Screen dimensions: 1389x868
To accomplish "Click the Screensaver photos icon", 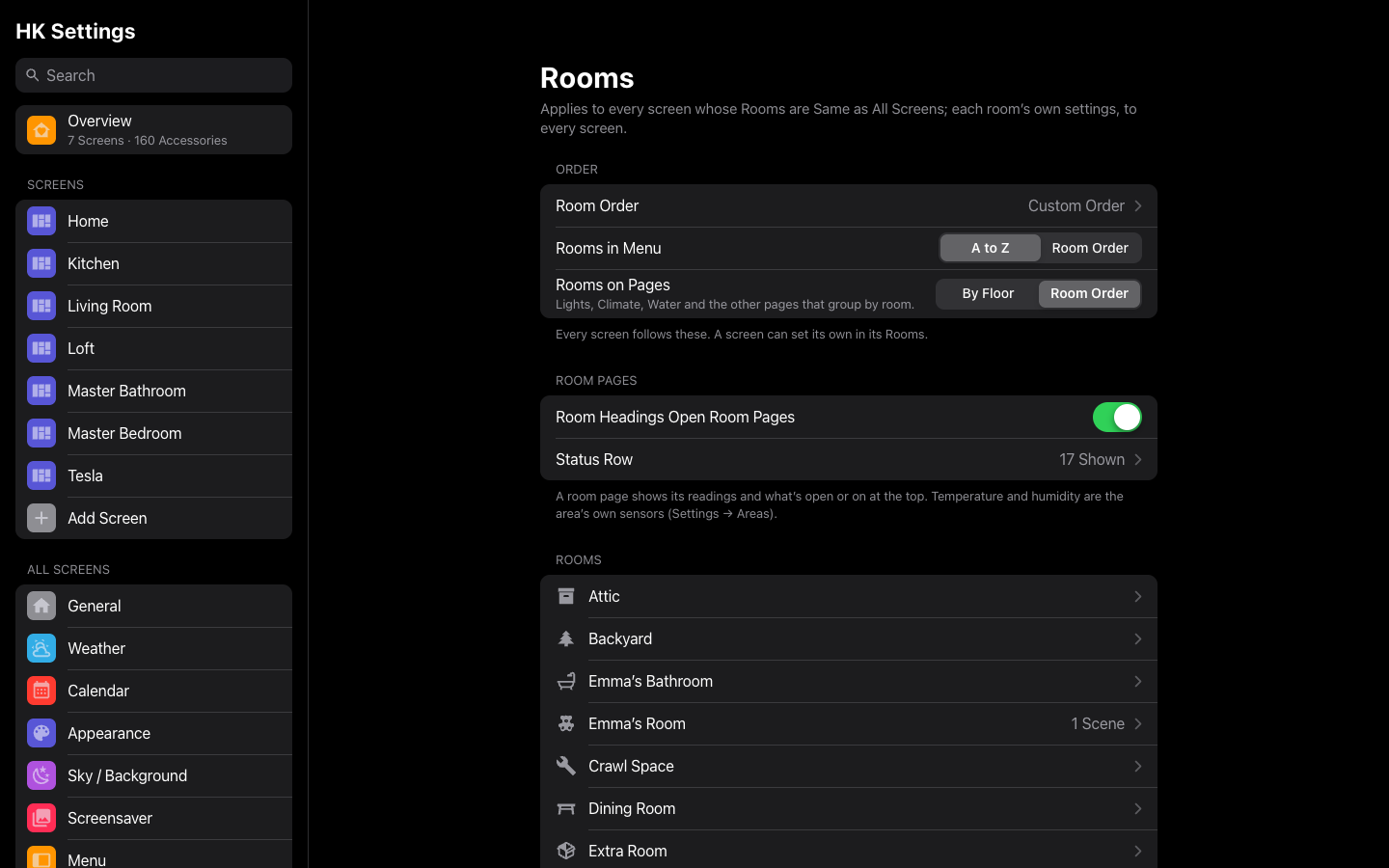I will [41, 818].
